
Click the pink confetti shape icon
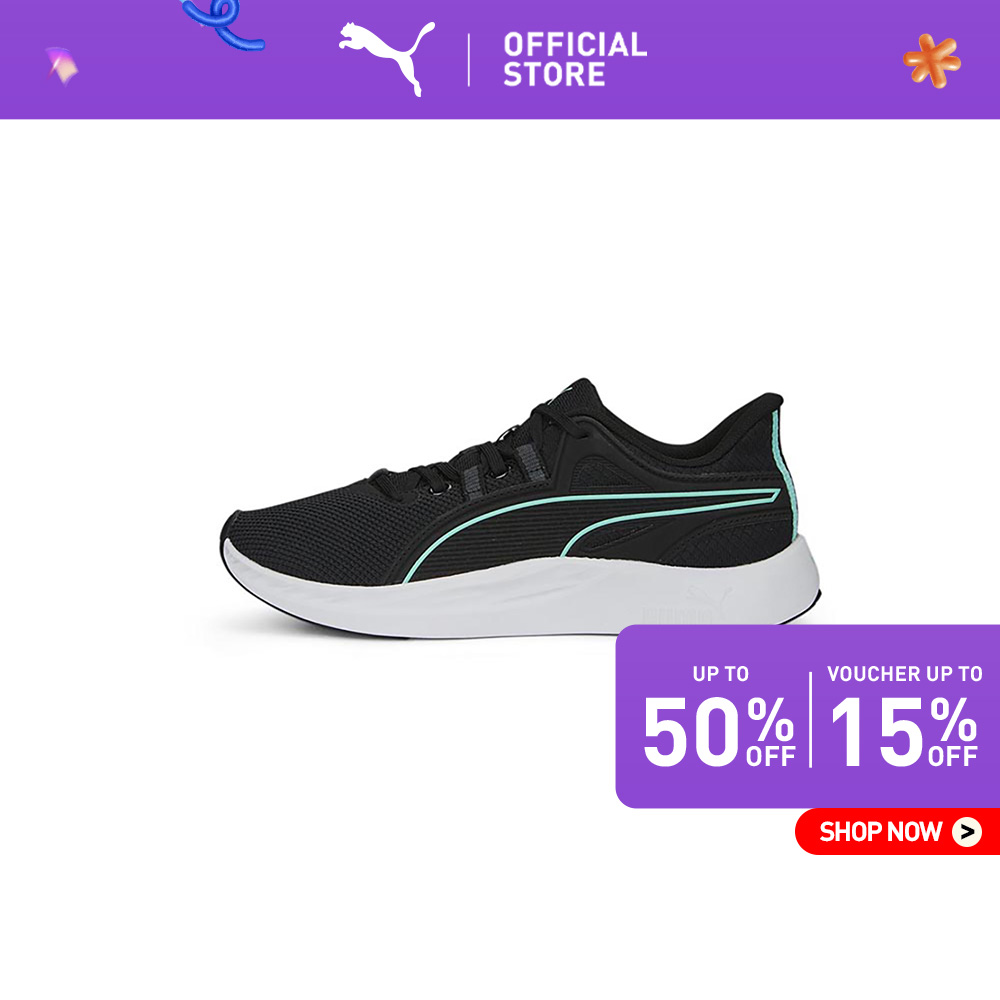(62, 66)
